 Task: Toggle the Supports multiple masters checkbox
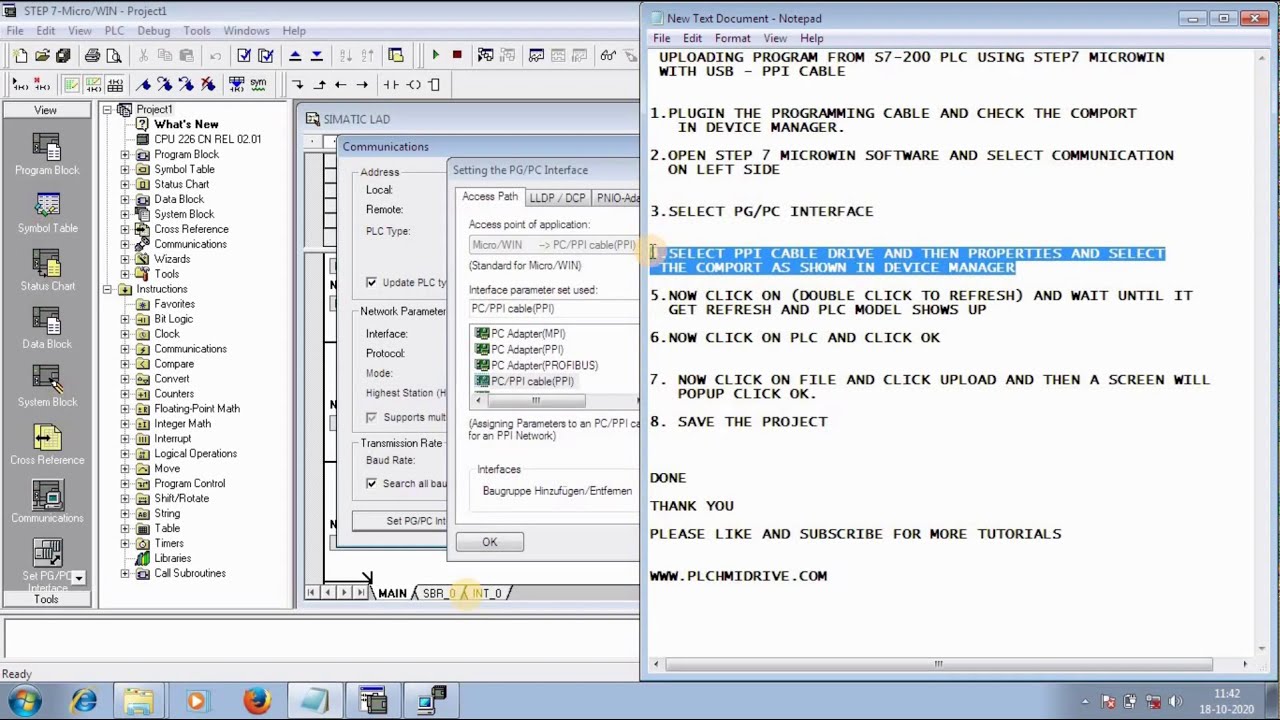pos(372,418)
